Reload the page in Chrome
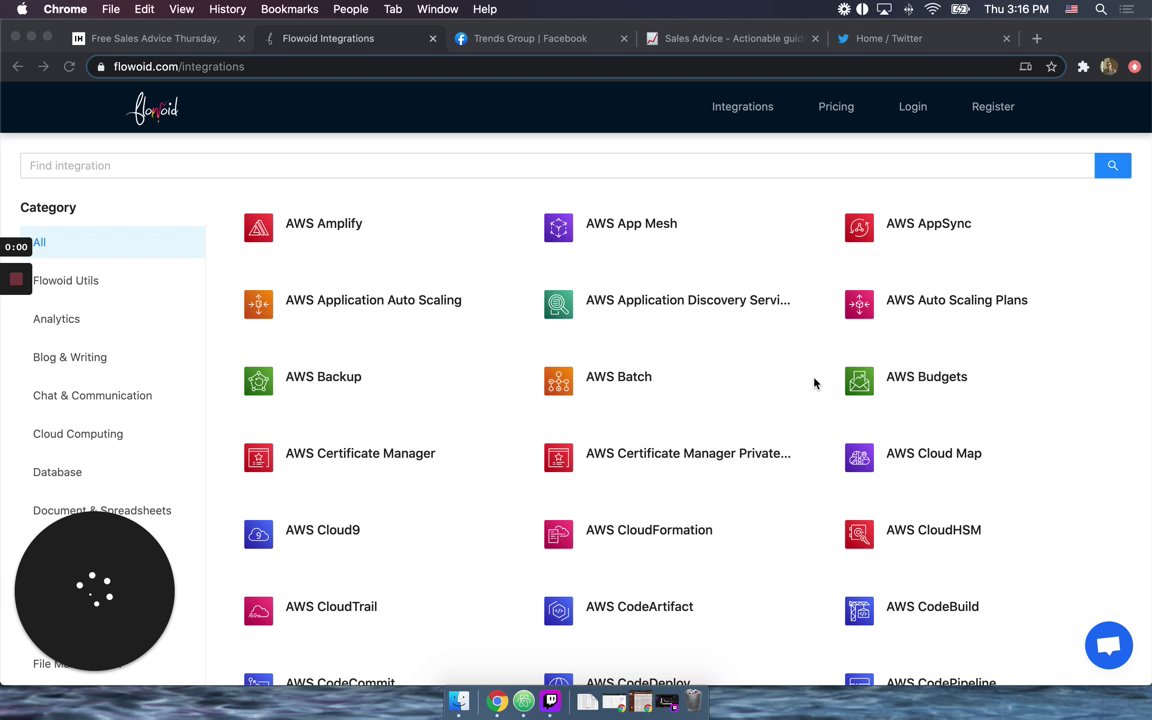The height and width of the screenshot is (720, 1152). click(x=69, y=66)
